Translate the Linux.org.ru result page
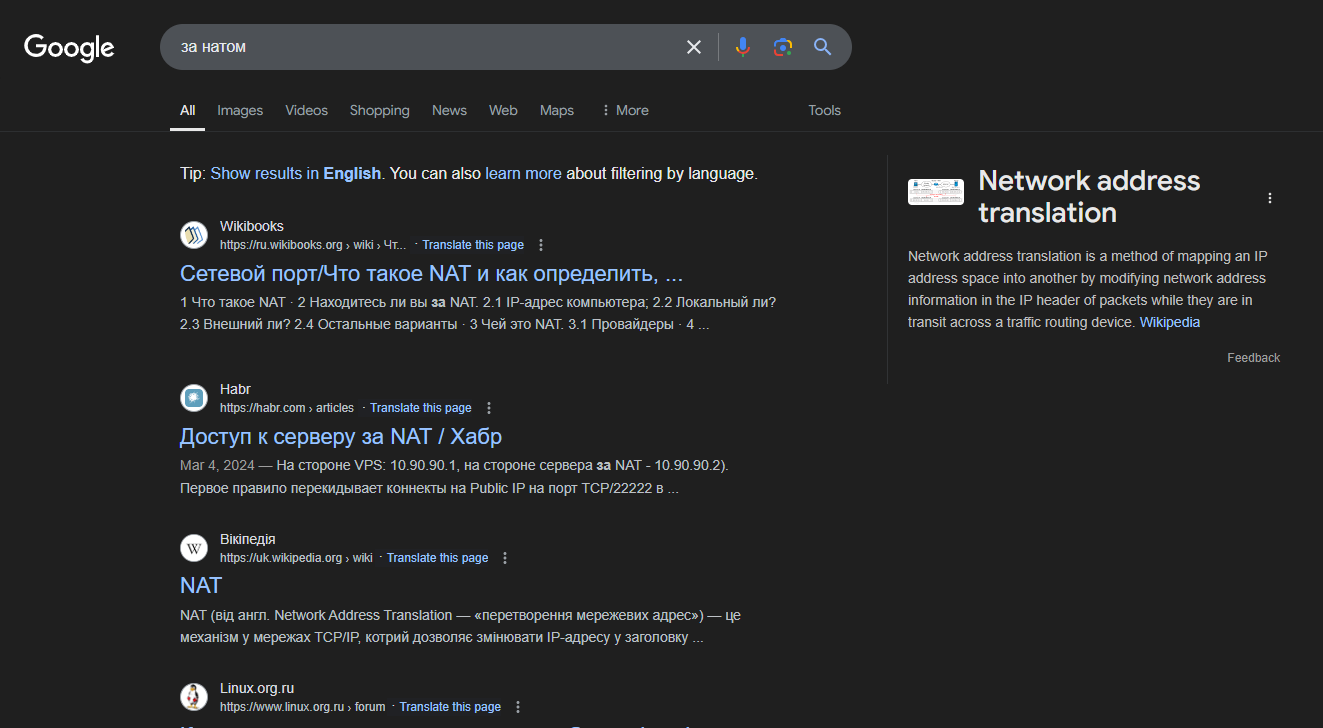This screenshot has height=728, width=1323. pos(450,707)
